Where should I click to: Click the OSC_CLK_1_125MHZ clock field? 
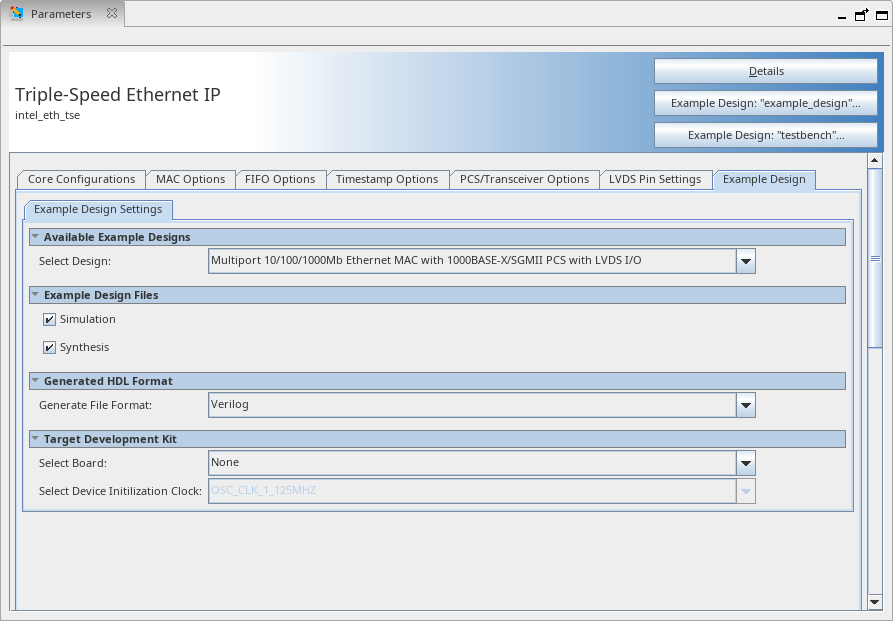pyautogui.click(x=472, y=491)
